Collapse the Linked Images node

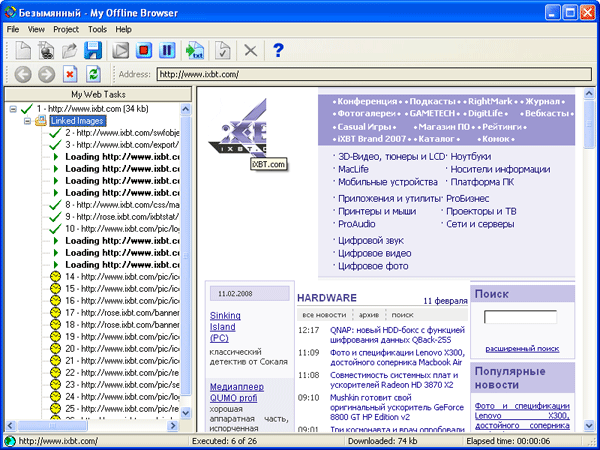[x=27, y=121]
